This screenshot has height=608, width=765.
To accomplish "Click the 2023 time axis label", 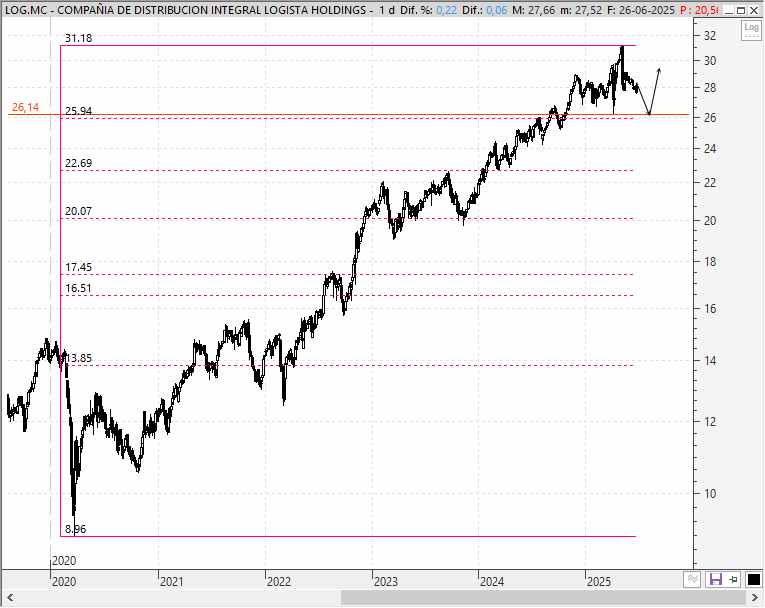I will (386, 582).
